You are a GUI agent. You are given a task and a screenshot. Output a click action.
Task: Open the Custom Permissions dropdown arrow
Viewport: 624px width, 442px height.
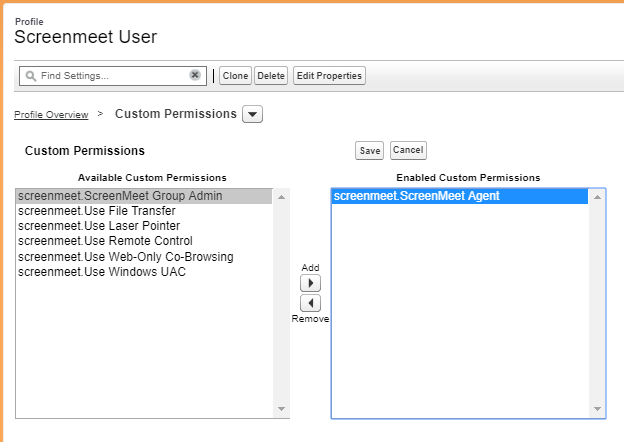click(252, 114)
